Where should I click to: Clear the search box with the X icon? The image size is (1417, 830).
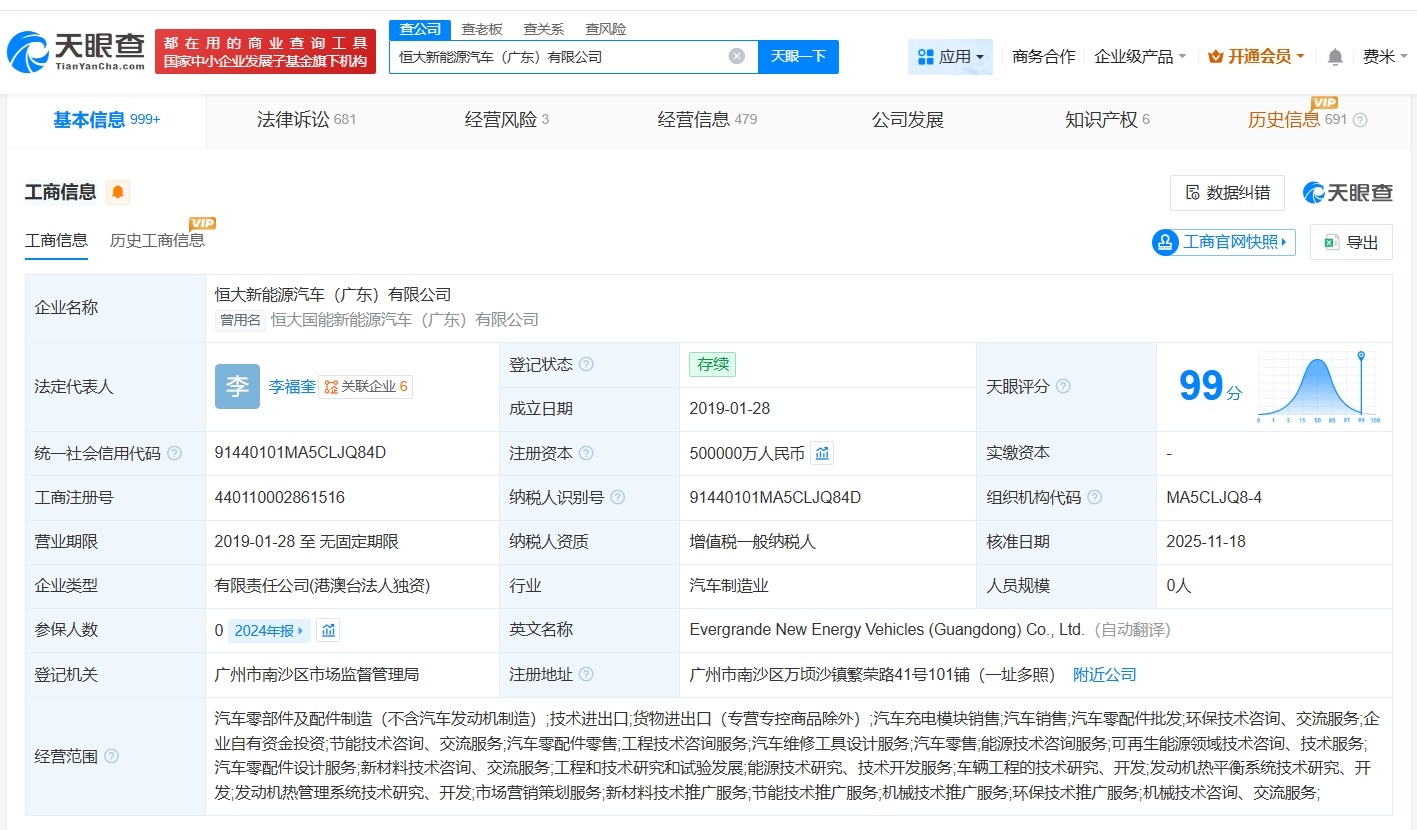[x=737, y=56]
